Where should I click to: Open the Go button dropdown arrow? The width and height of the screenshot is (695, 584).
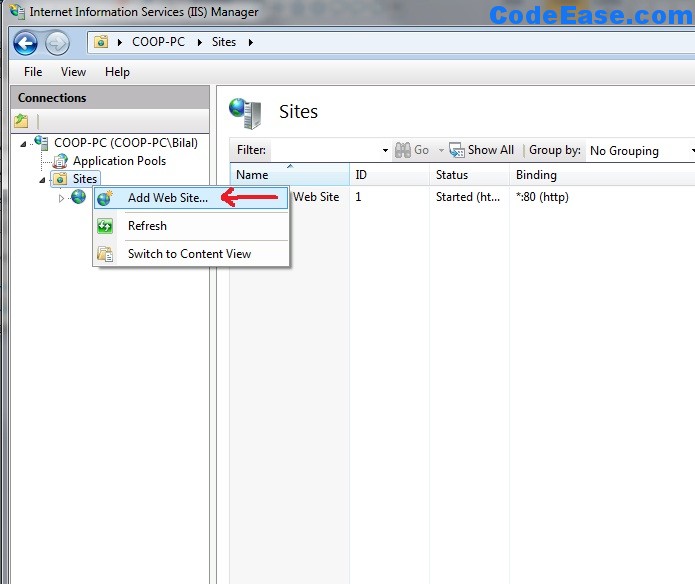tap(441, 150)
